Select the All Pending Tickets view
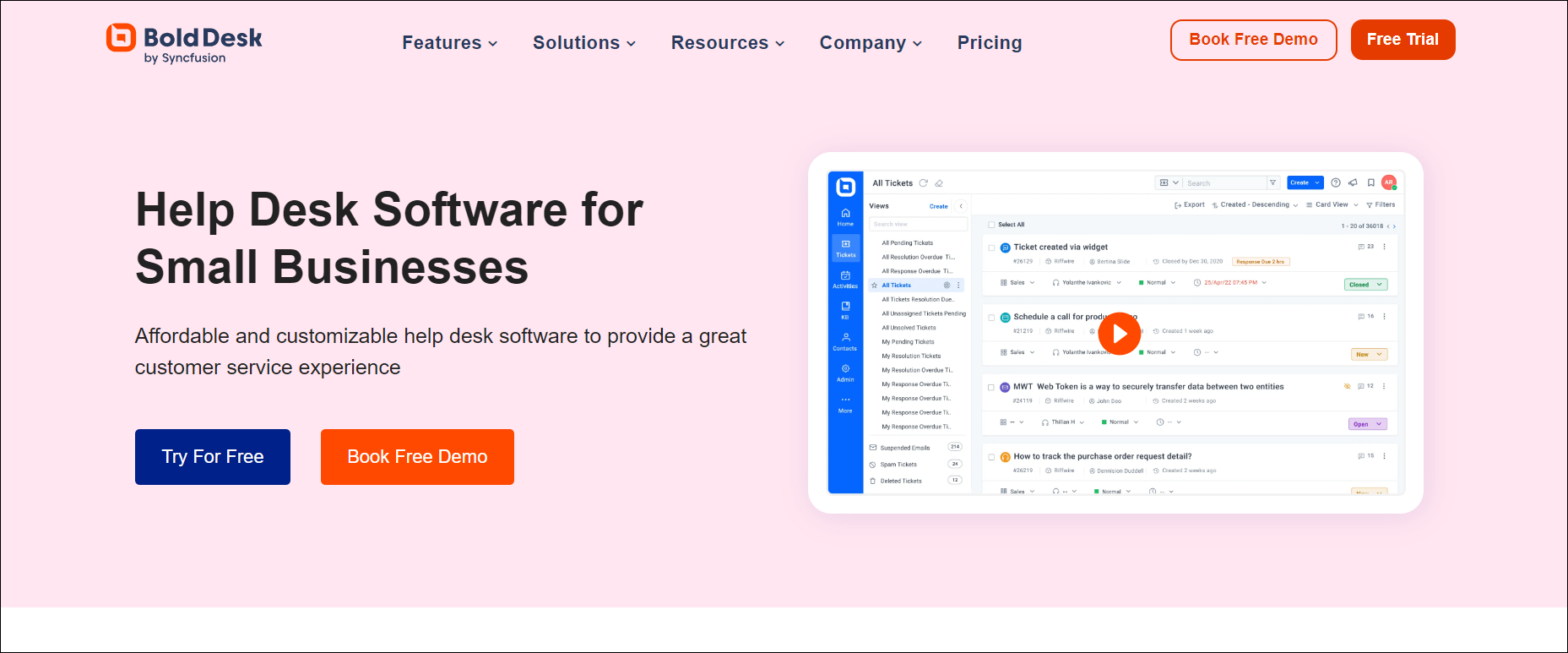Screen dimensions: 1568x653 908,243
